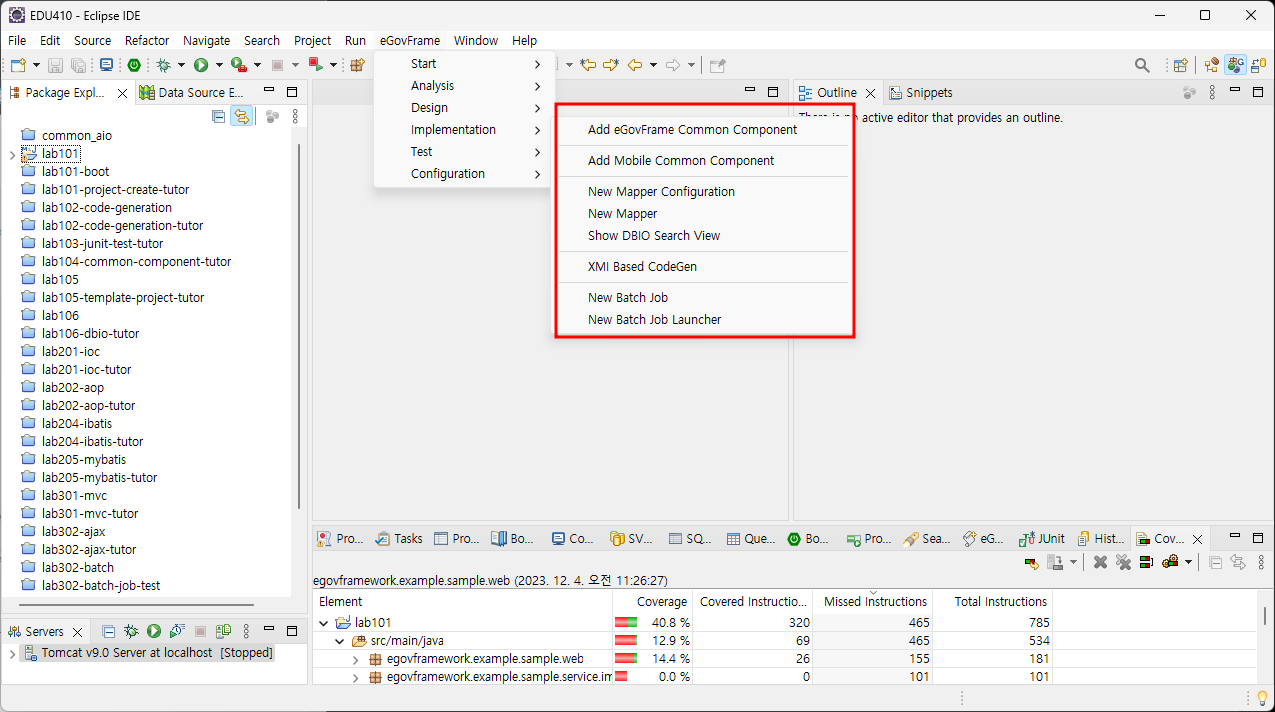Expand Tomcat v9.0 Server node
Viewport: 1275px width, 712px height.
click(x=11, y=653)
